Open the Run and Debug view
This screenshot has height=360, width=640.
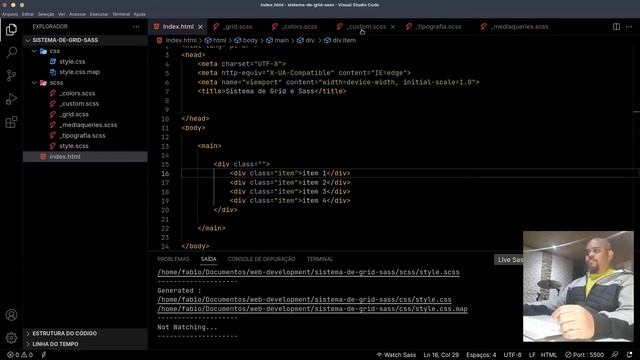coord(11,99)
